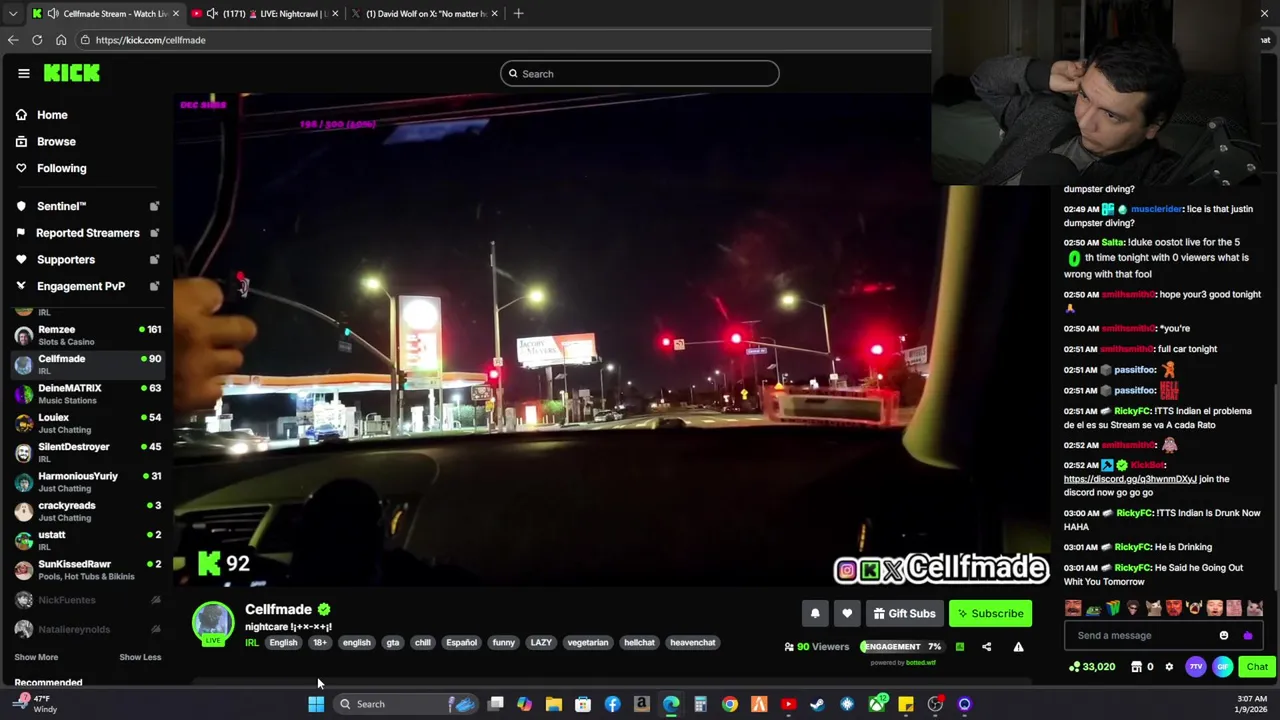The image size is (1280, 720).
Task: Click the green Subscribe button
Action: (990, 614)
